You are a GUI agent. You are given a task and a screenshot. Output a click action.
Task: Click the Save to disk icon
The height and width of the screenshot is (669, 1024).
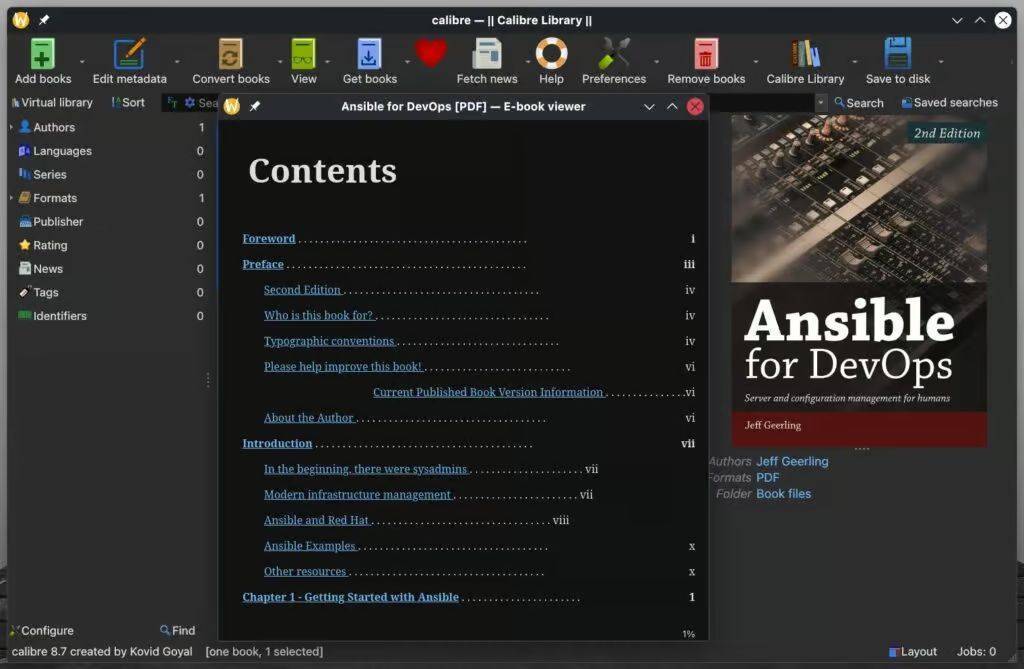897,54
